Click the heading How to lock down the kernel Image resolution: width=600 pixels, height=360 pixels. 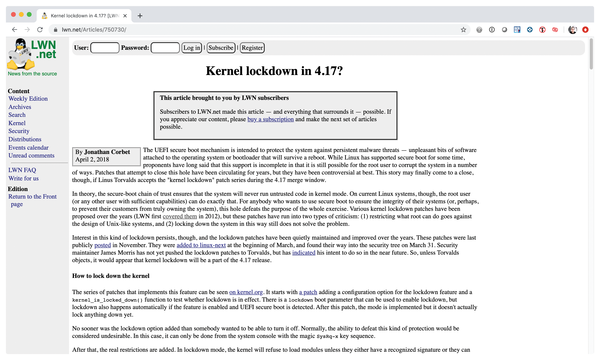pos(111,276)
